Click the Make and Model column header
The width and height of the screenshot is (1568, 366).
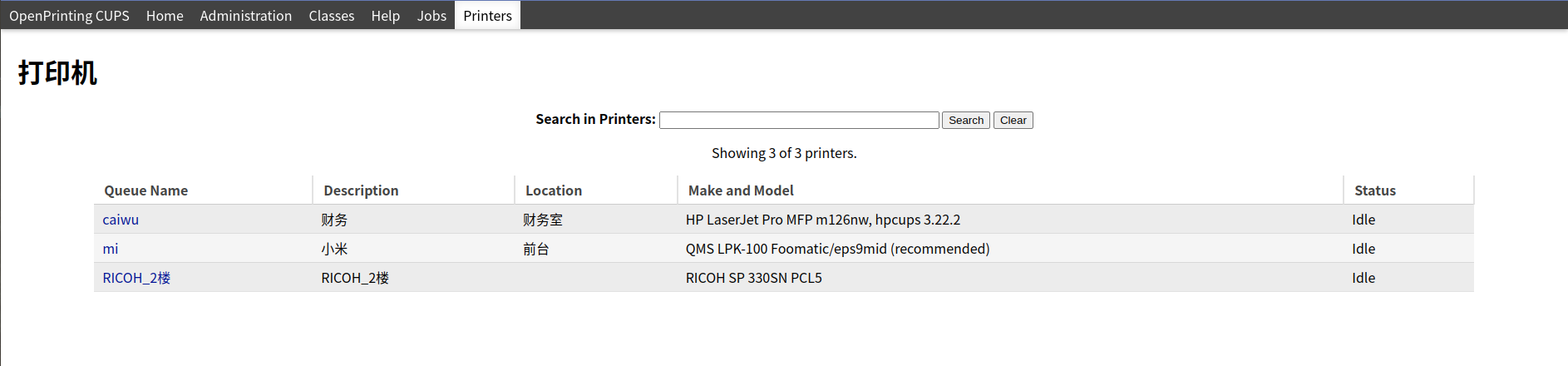pyautogui.click(x=741, y=190)
